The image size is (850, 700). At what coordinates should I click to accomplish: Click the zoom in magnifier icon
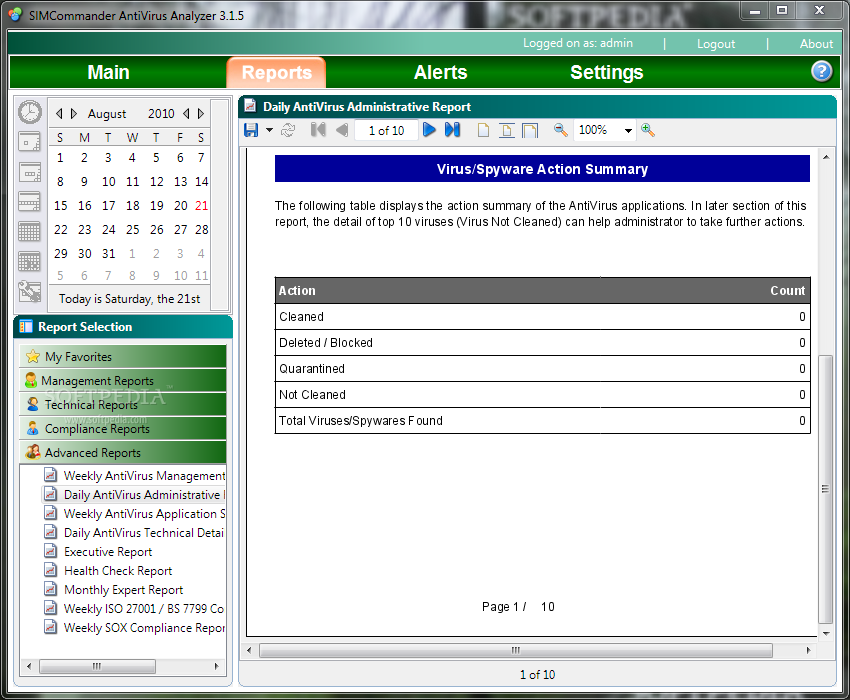pyautogui.click(x=648, y=130)
